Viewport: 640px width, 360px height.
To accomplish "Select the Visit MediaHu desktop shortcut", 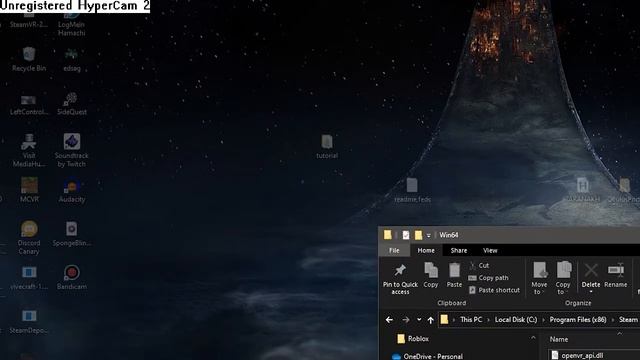I will pos(29,150).
